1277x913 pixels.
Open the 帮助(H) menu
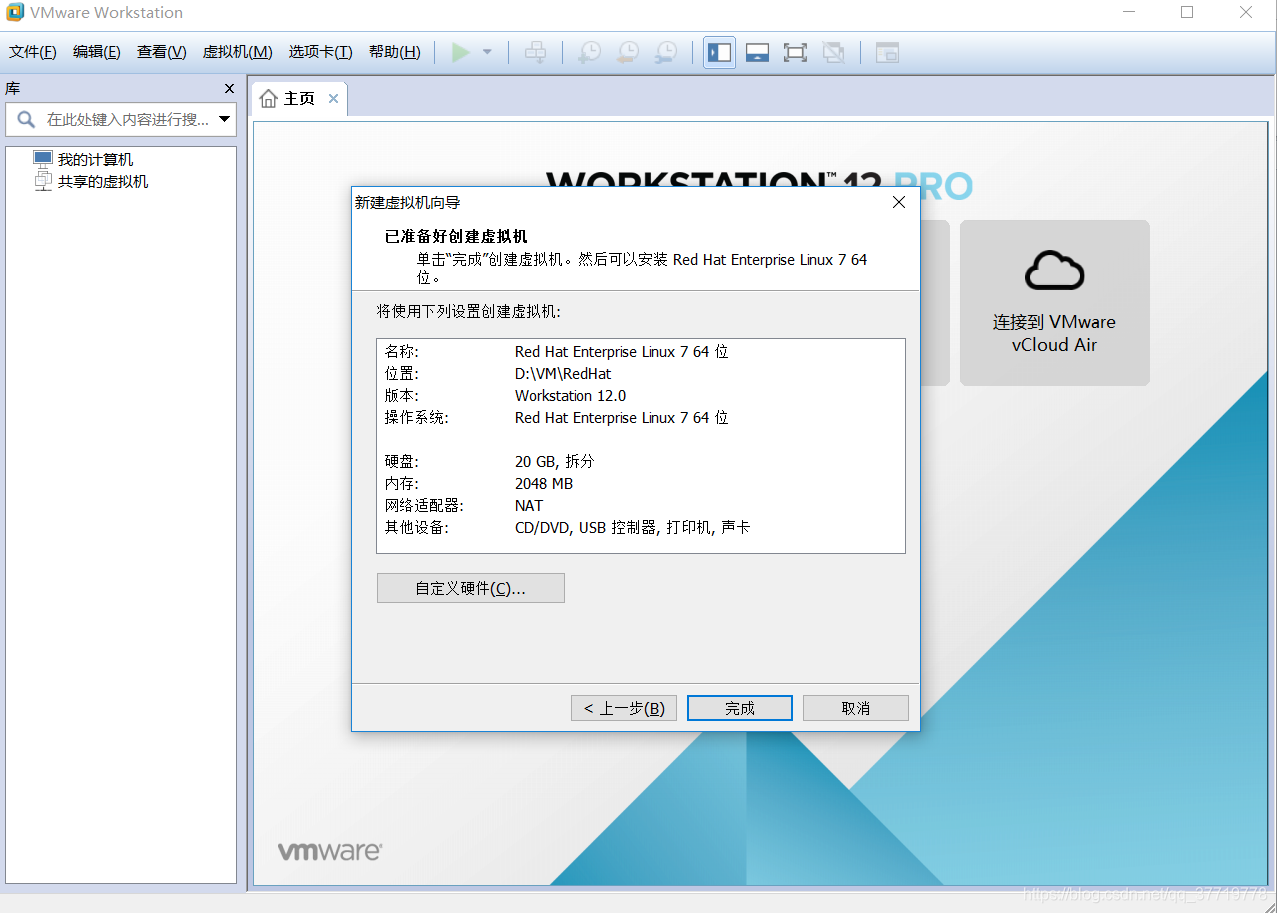(x=395, y=52)
